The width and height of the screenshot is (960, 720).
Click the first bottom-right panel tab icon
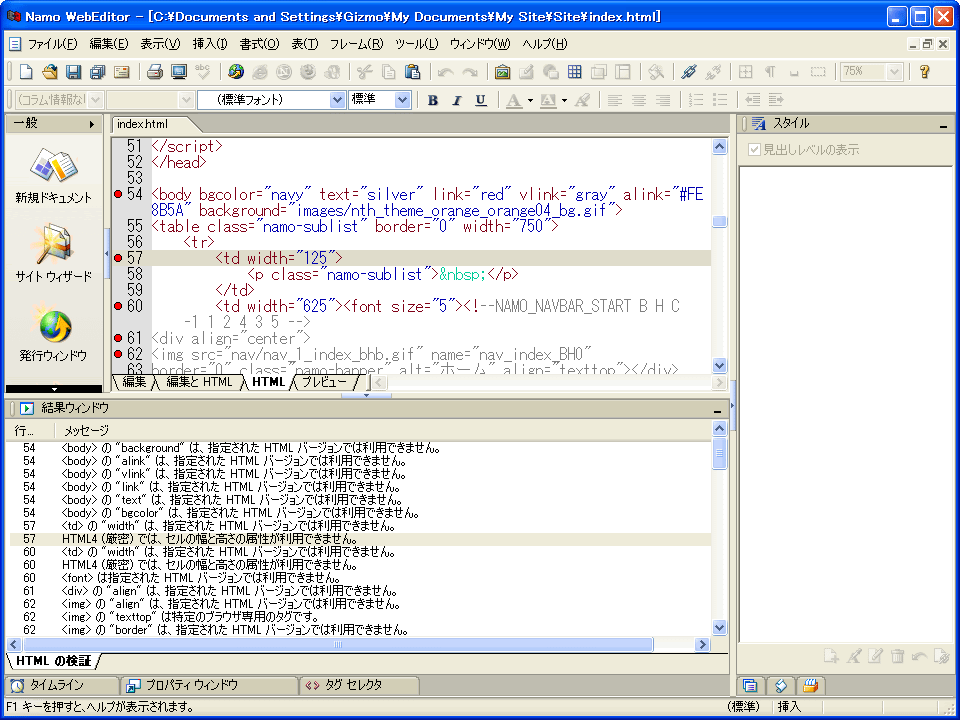[x=750, y=686]
